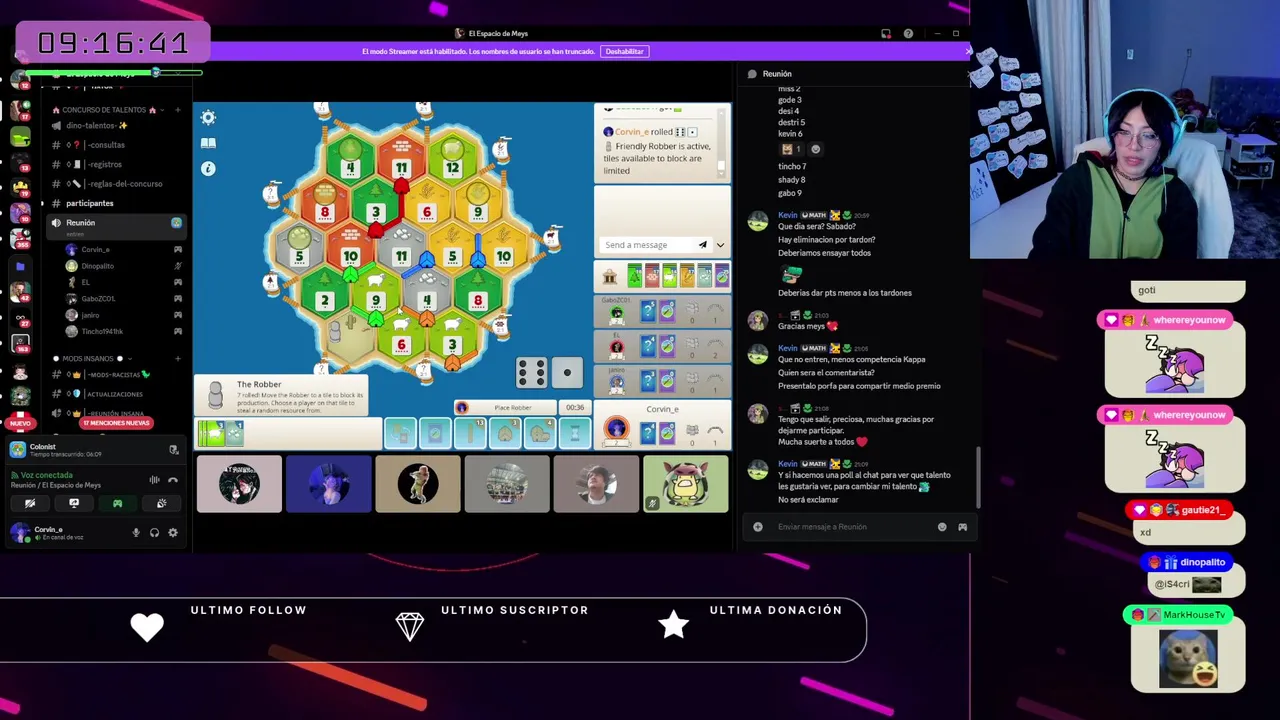This screenshot has width=1280, height=720.
Task: Toggle microphone mute for Corvin_e
Action: coord(136,533)
